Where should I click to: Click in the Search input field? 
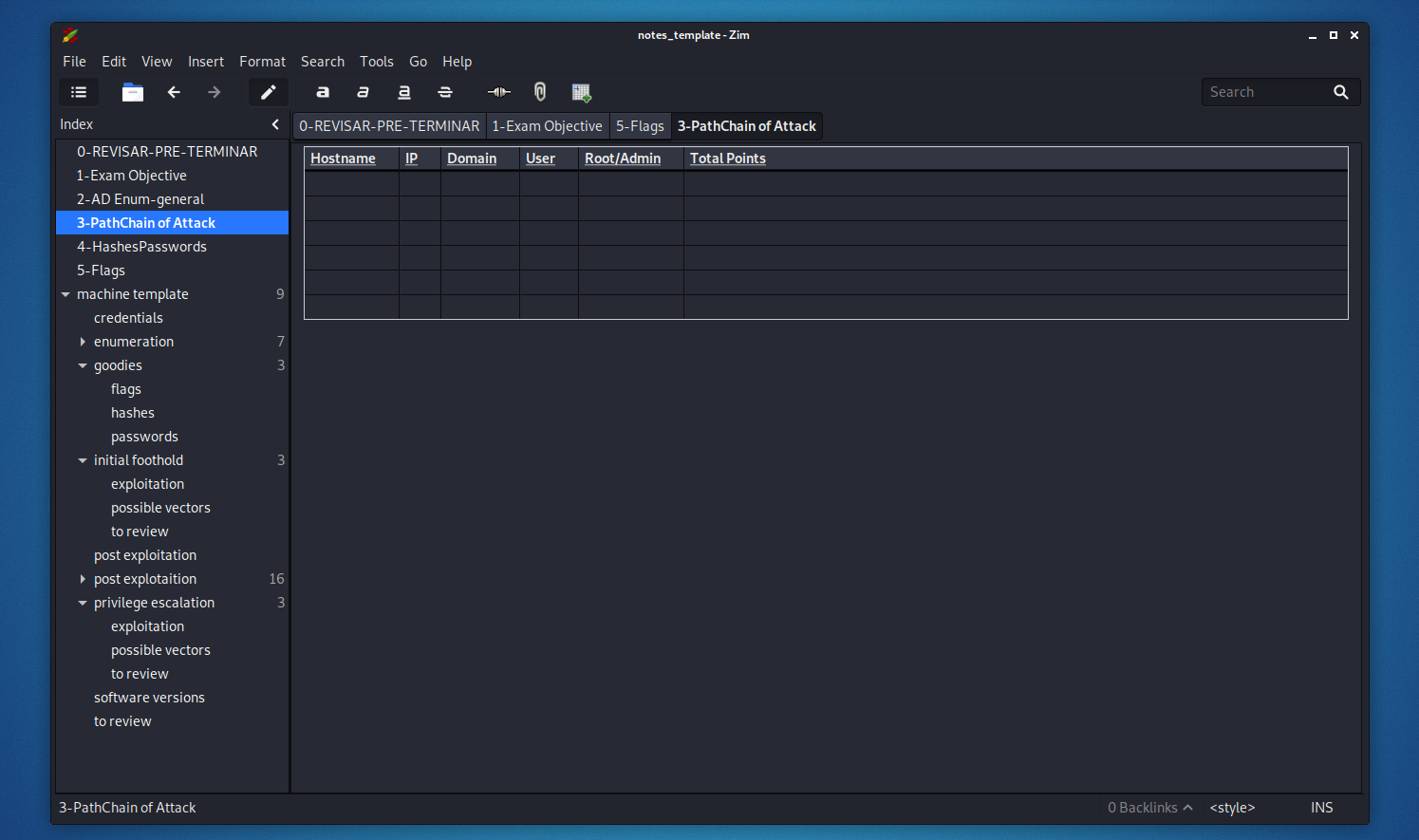1264,92
